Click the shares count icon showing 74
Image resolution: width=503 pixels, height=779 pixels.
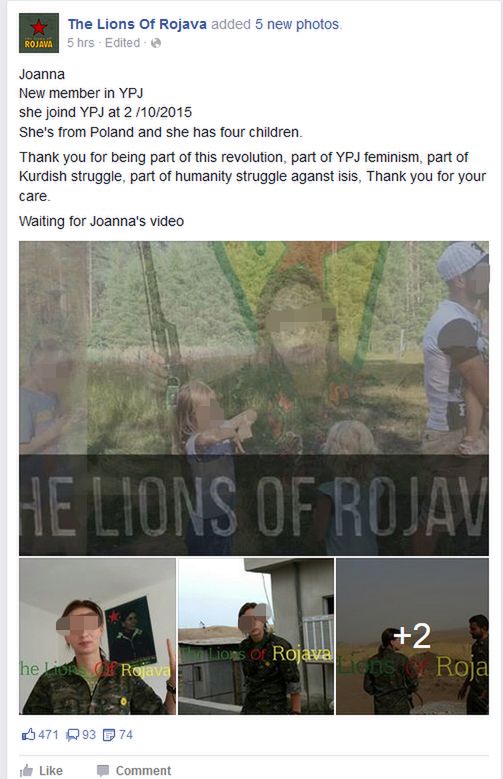[109, 735]
